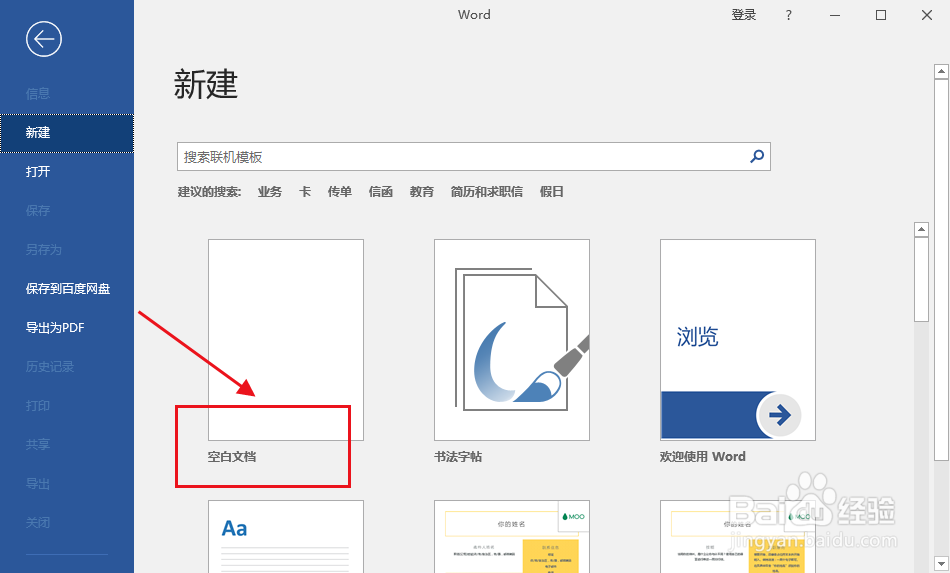Select the middle MOO resume template thumbnail
Screen dimensions: 950x573
tap(512, 537)
